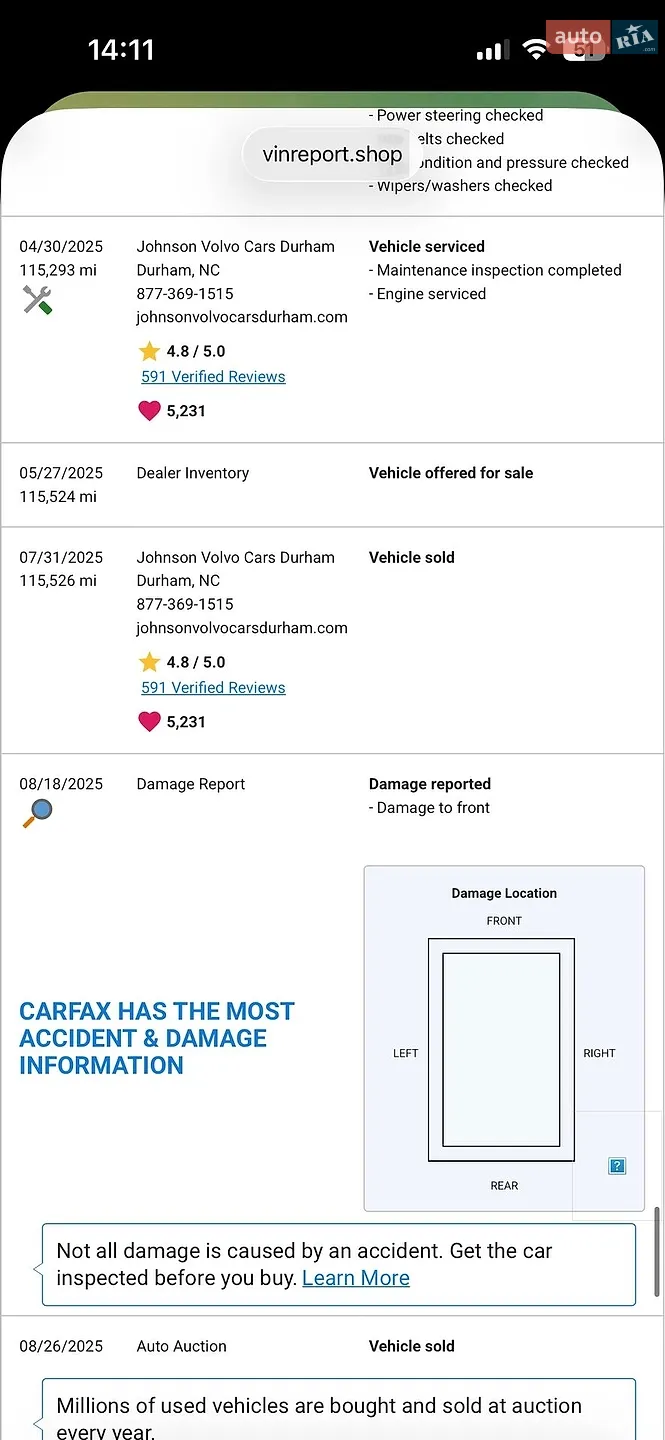This screenshot has height=1440, width=665.
Task: Open 591 Verified Reviews link in the 04/30/2025 entry
Action: 213,377
